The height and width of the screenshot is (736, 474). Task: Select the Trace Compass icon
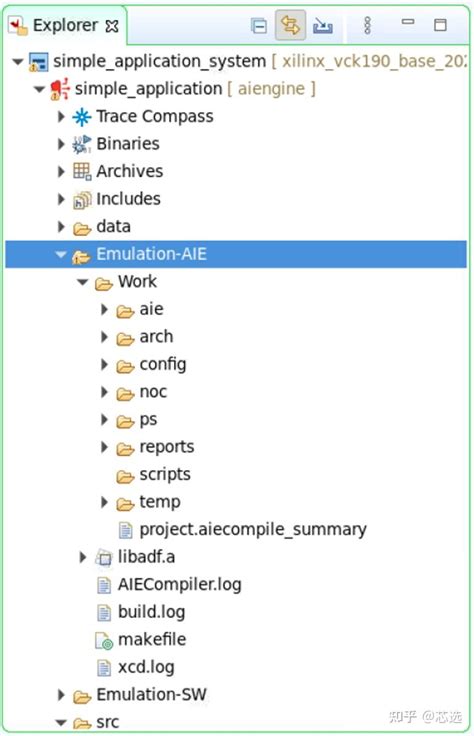point(81,117)
